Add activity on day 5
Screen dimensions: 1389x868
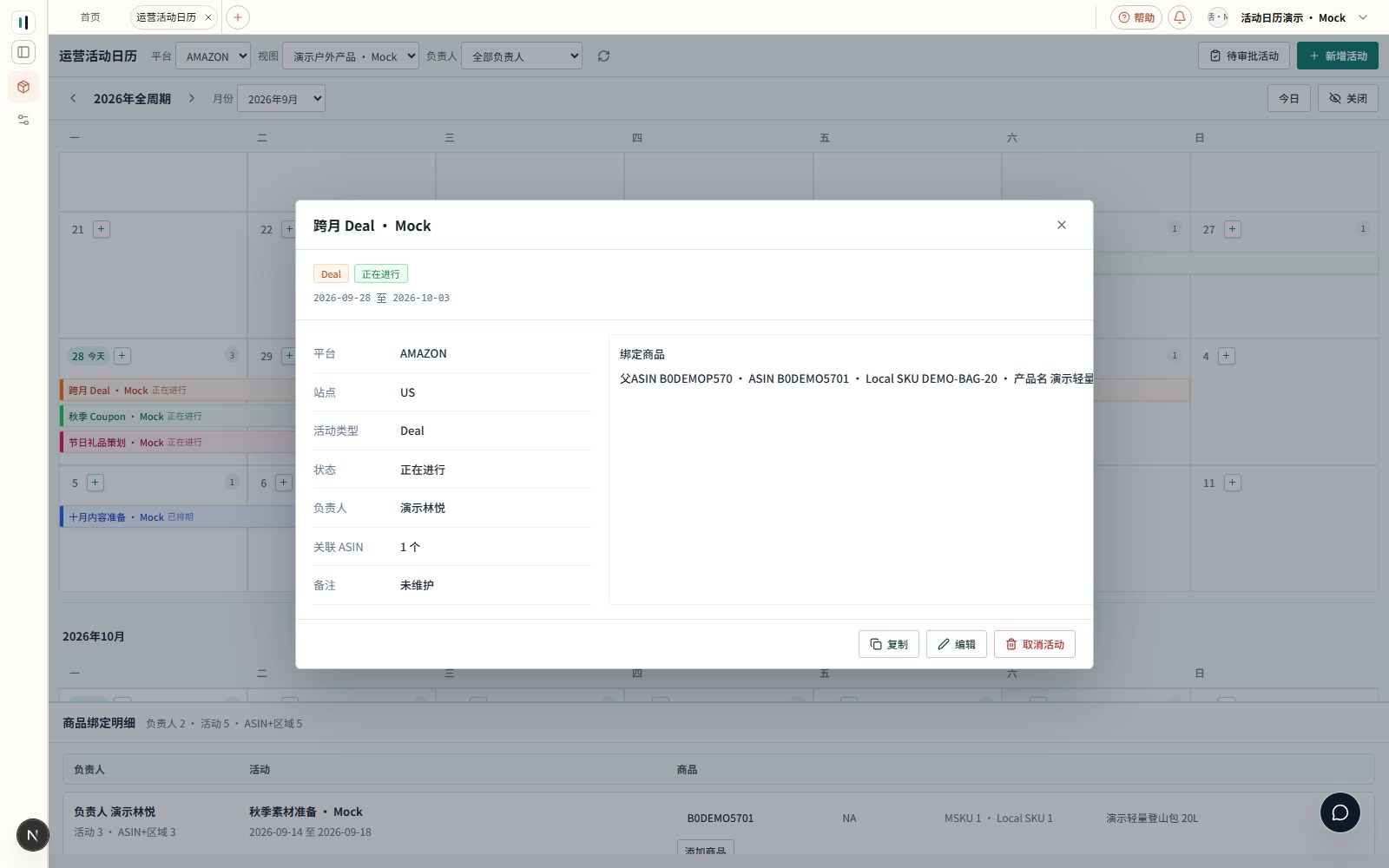pos(95,483)
